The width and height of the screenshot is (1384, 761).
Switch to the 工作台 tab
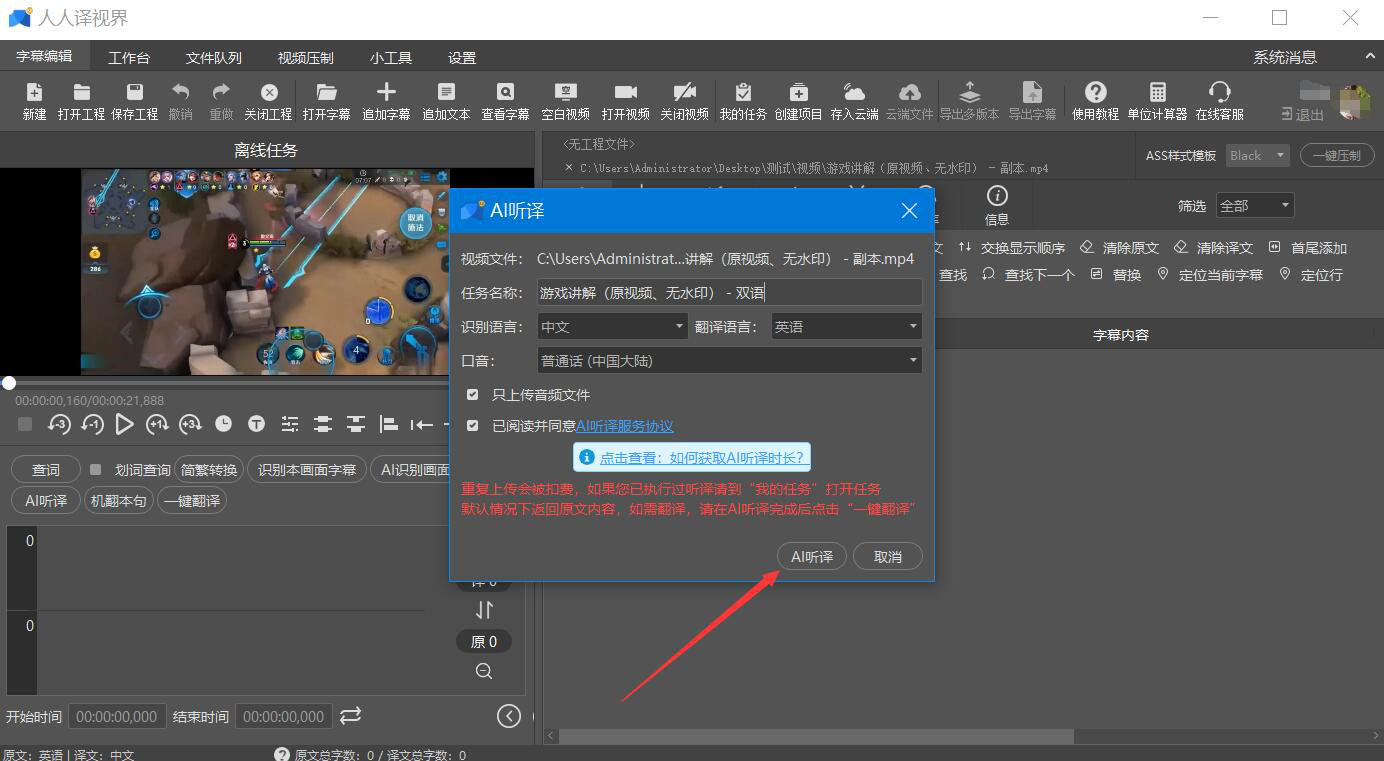[x=129, y=58]
